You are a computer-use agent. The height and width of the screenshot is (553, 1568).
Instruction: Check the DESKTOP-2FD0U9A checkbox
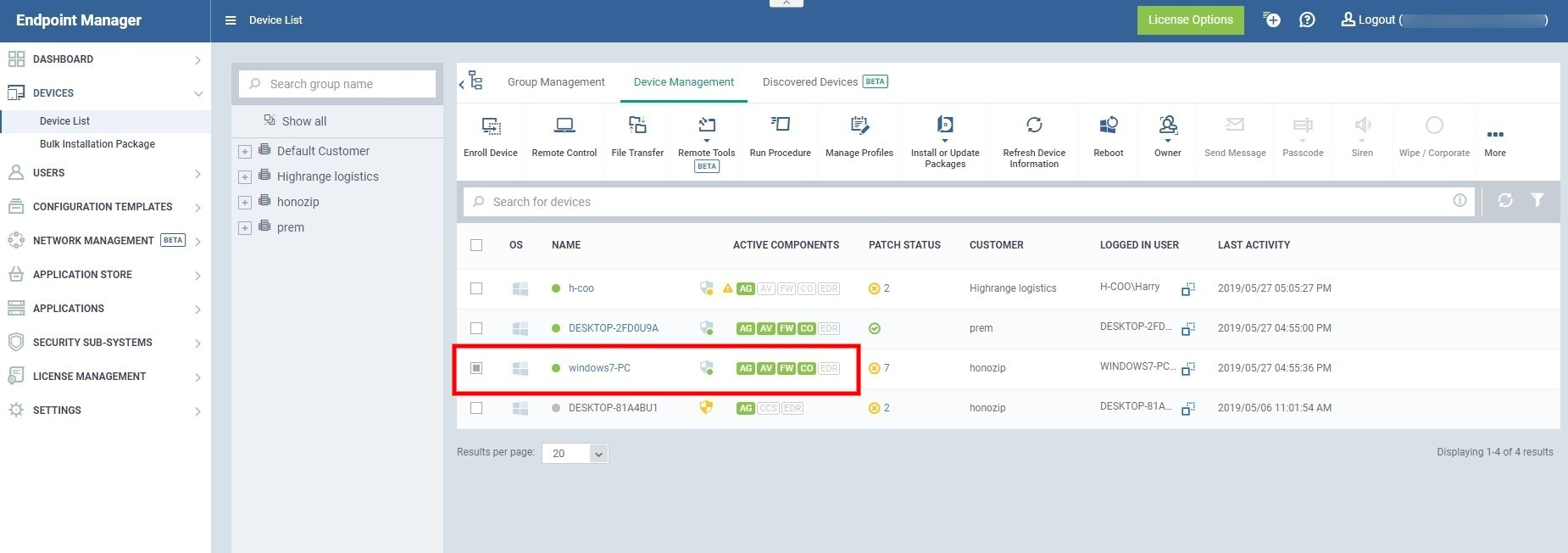476,328
